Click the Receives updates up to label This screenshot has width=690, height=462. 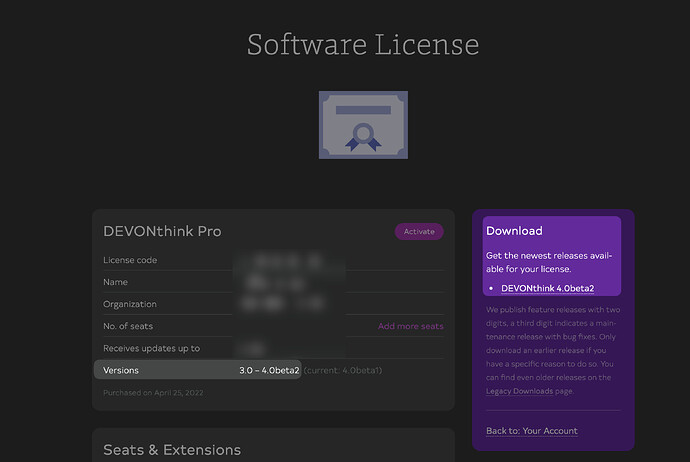(151, 348)
